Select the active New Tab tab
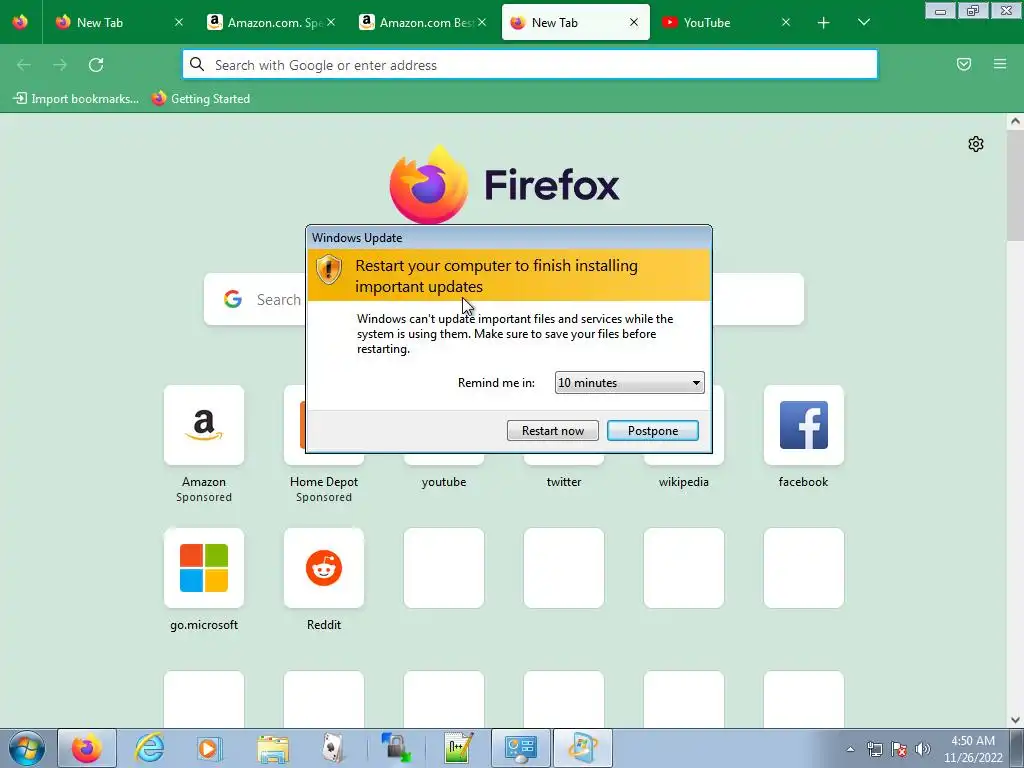The height and width of the screenshot is (768, 1024). [x=575, y=22]
